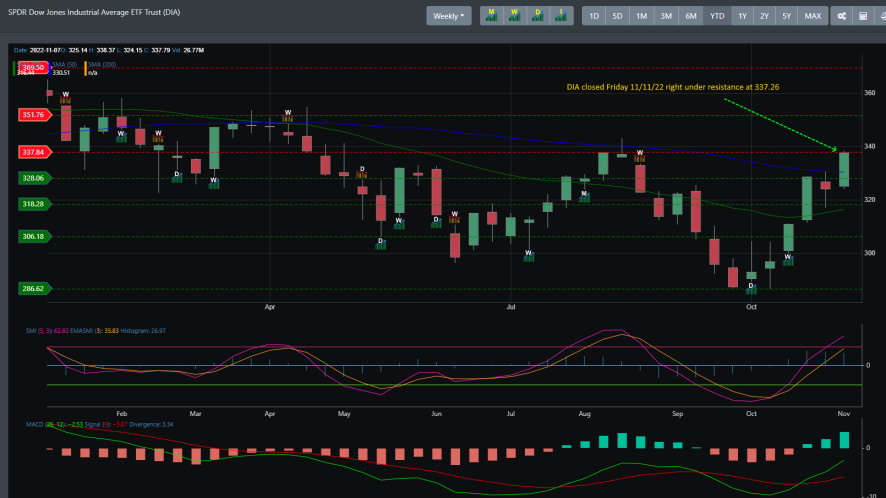Select the 5D time range
Image resolution: width=886 pixels, height=498 pixels.
(x=617, y=16)
